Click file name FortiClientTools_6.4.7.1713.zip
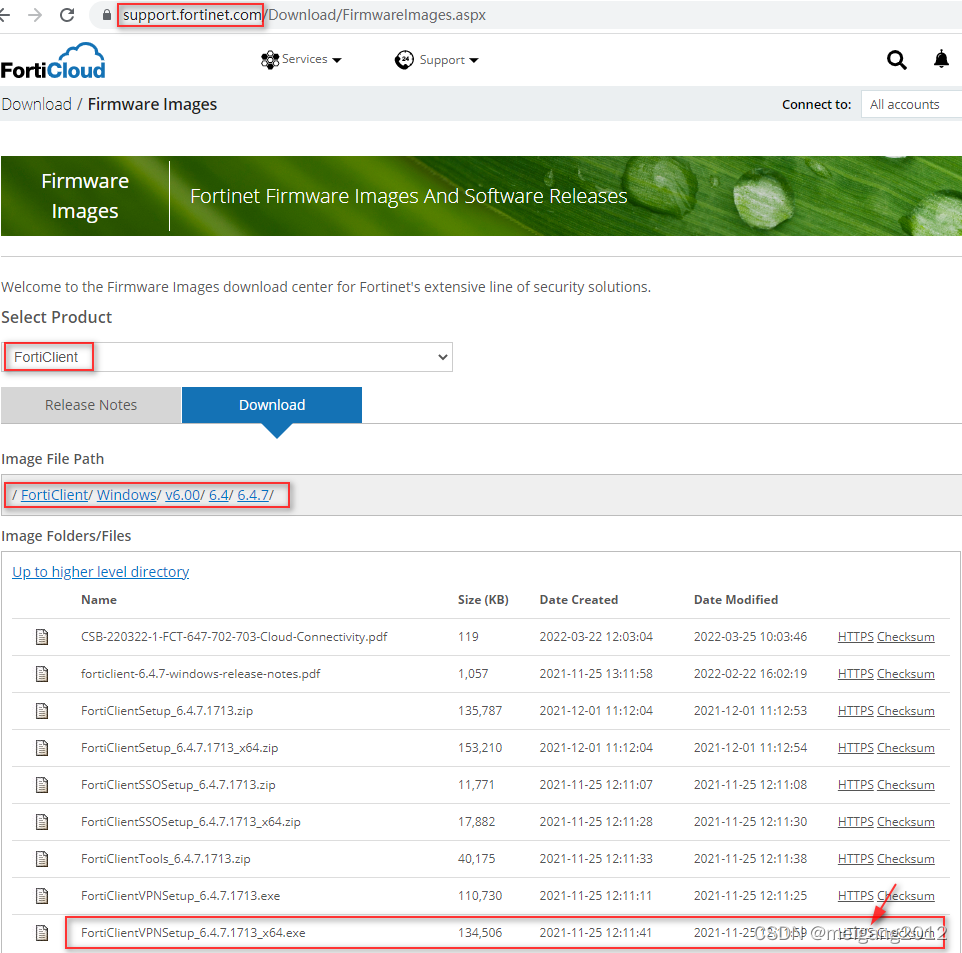The width and height of the screenshot is (962, 953). click(166, 858)
